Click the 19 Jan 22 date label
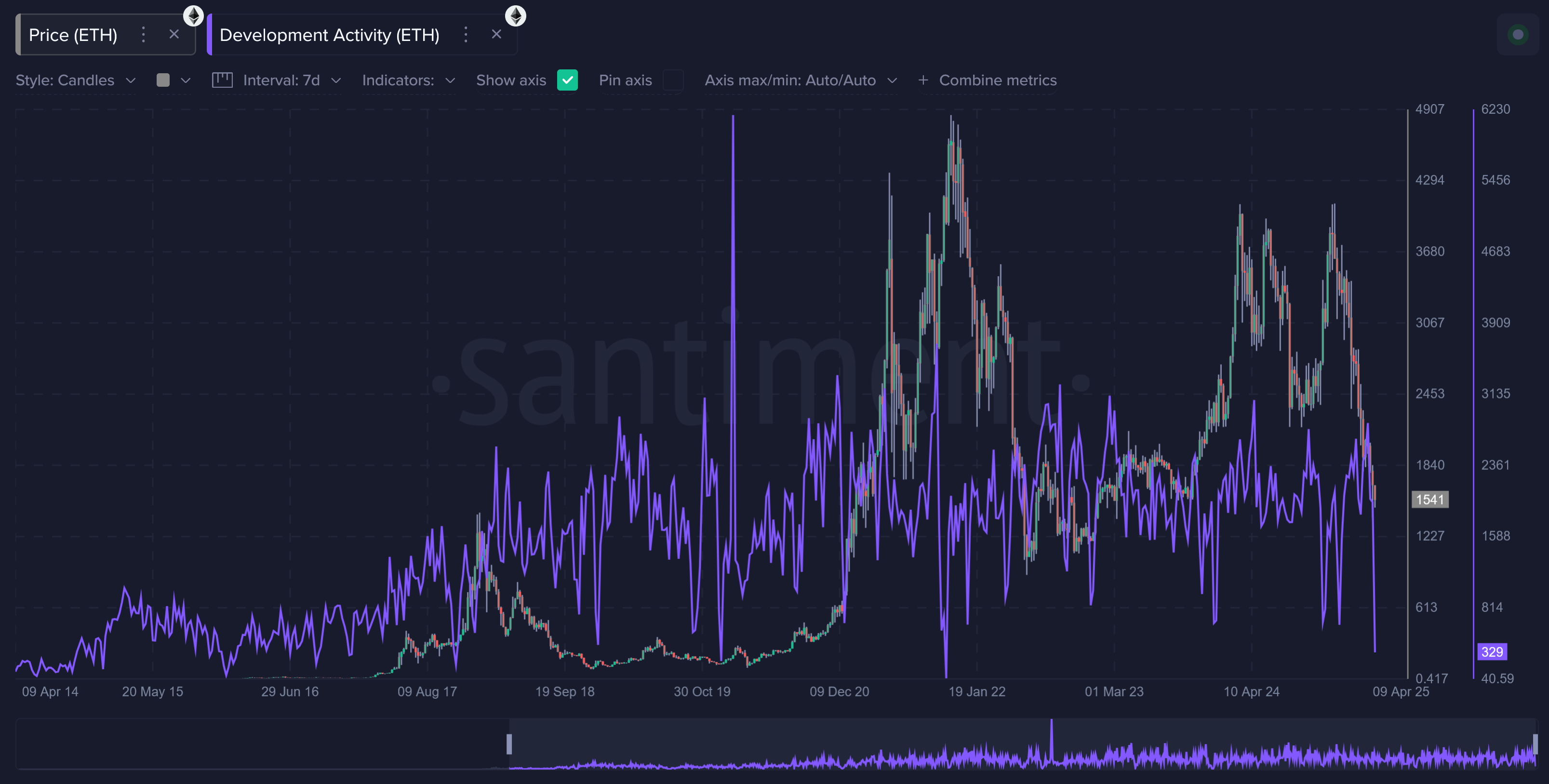The image size is (1549, 784). click(x=977, y=692)
